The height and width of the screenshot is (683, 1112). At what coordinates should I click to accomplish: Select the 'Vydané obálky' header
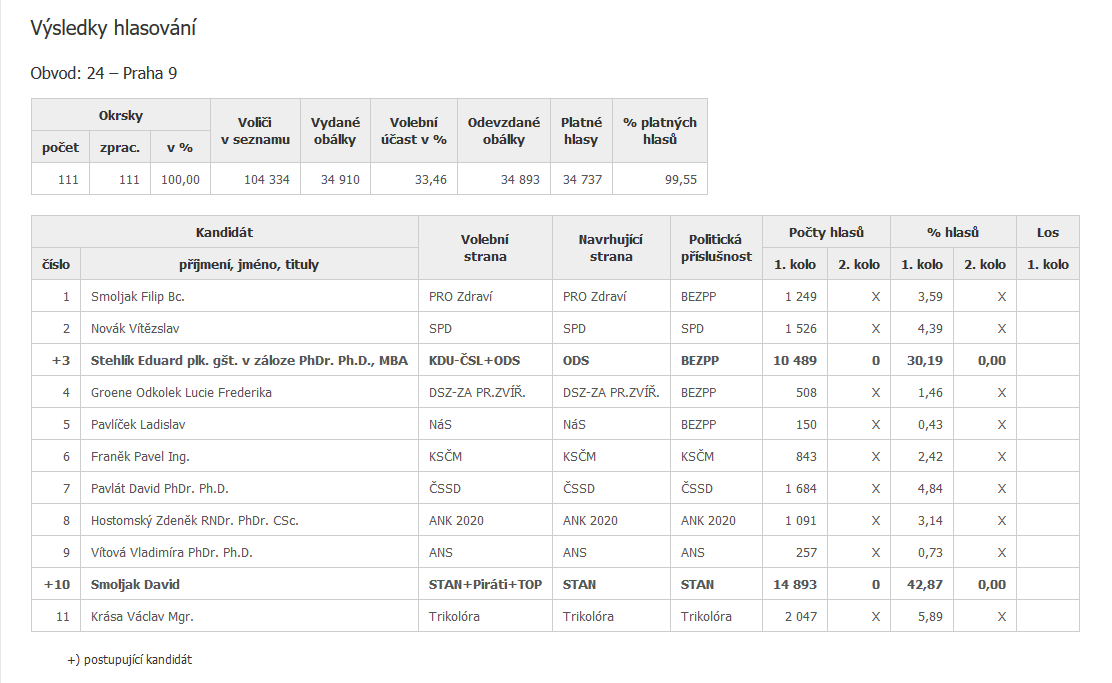(x=335, y=131)
